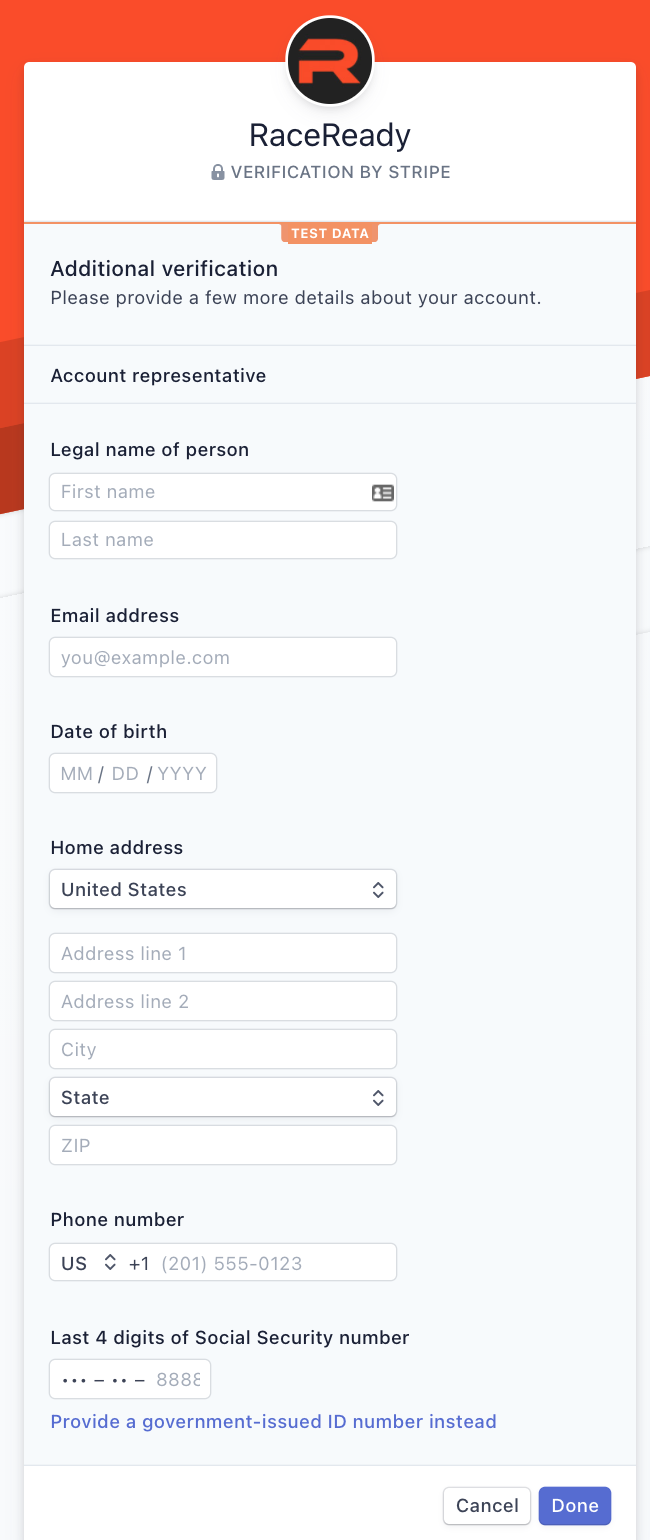
Task: Expand the State dropdown
Action: click(x=223, y=1097)
